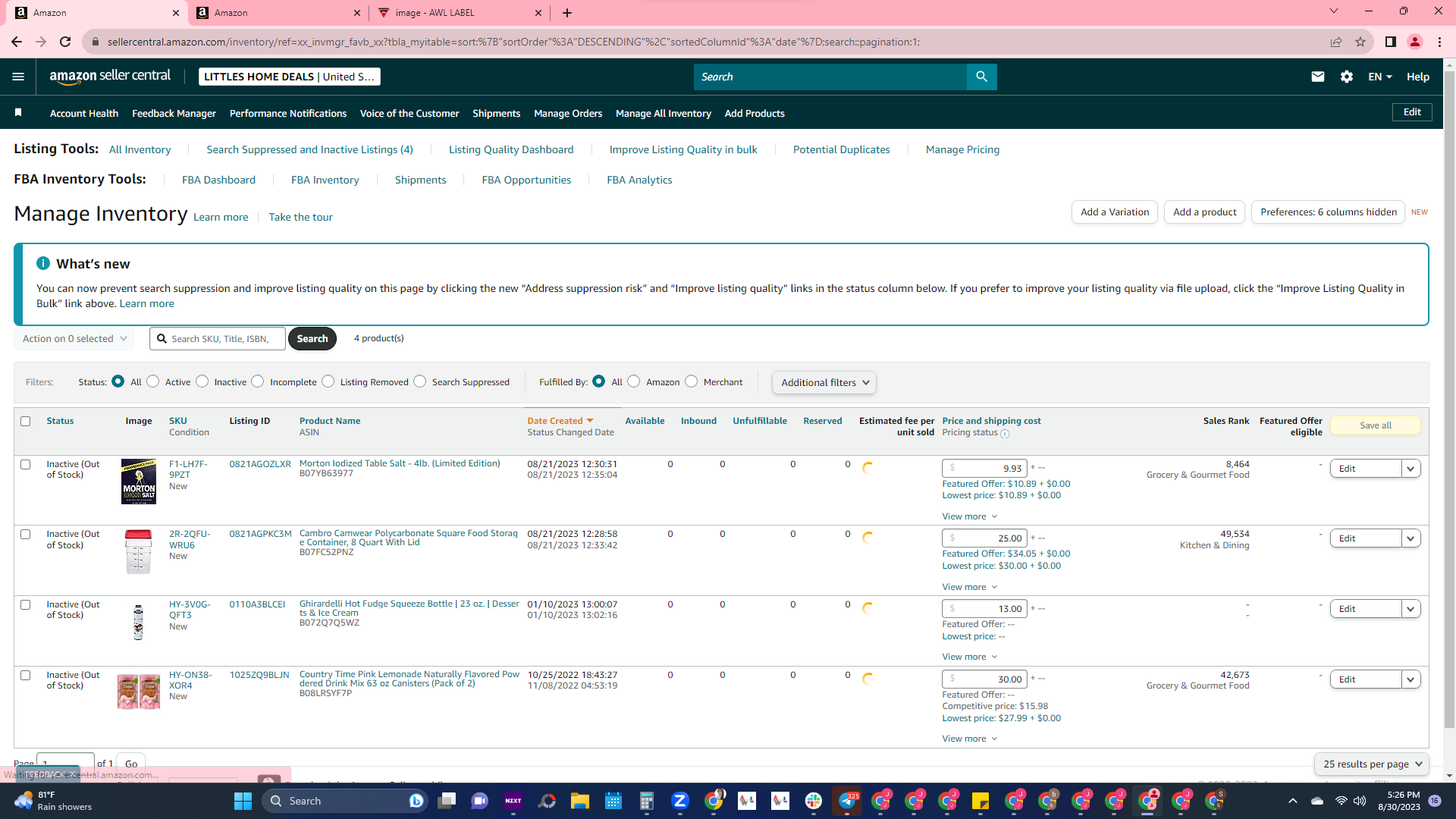The height and width of the screenshot is (819, 1456).
Task: Open the FBA Dashboard tool link
Action: click(218, 180)
